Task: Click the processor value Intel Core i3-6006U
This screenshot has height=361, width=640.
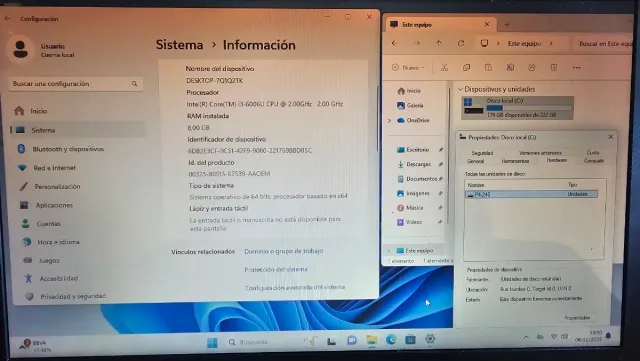Action: point(264,104)
